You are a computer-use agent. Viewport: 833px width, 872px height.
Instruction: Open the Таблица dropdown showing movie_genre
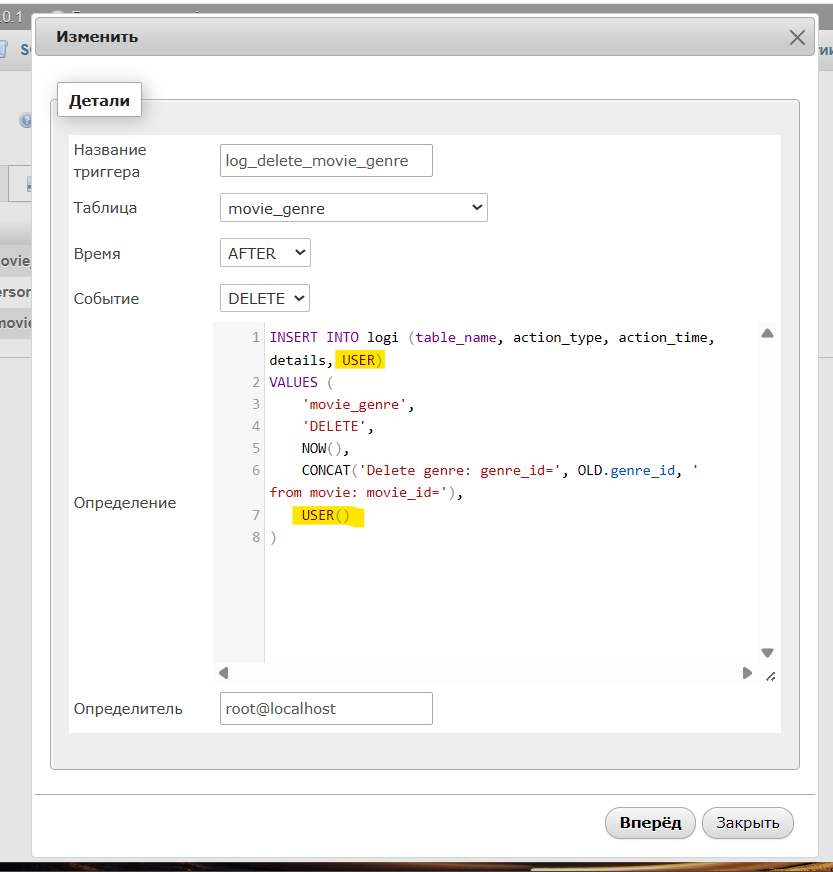(354, 208)
